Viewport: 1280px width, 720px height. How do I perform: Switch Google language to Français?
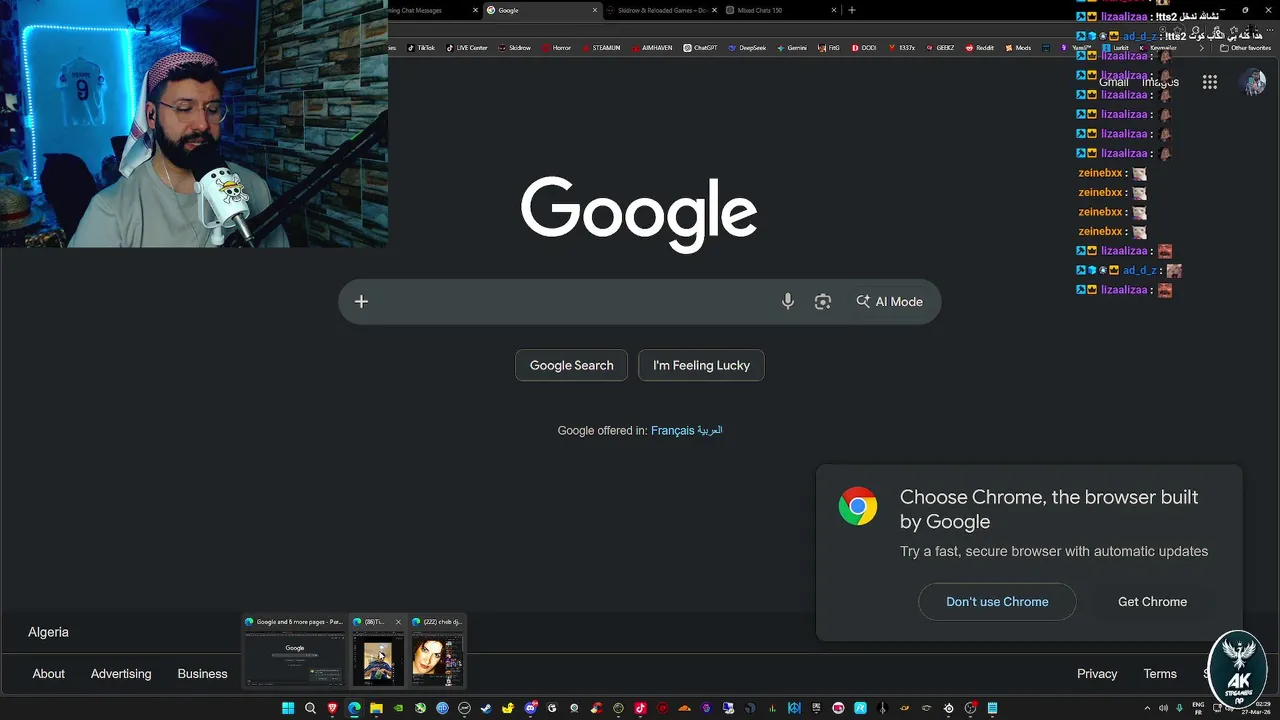[672, 430]
